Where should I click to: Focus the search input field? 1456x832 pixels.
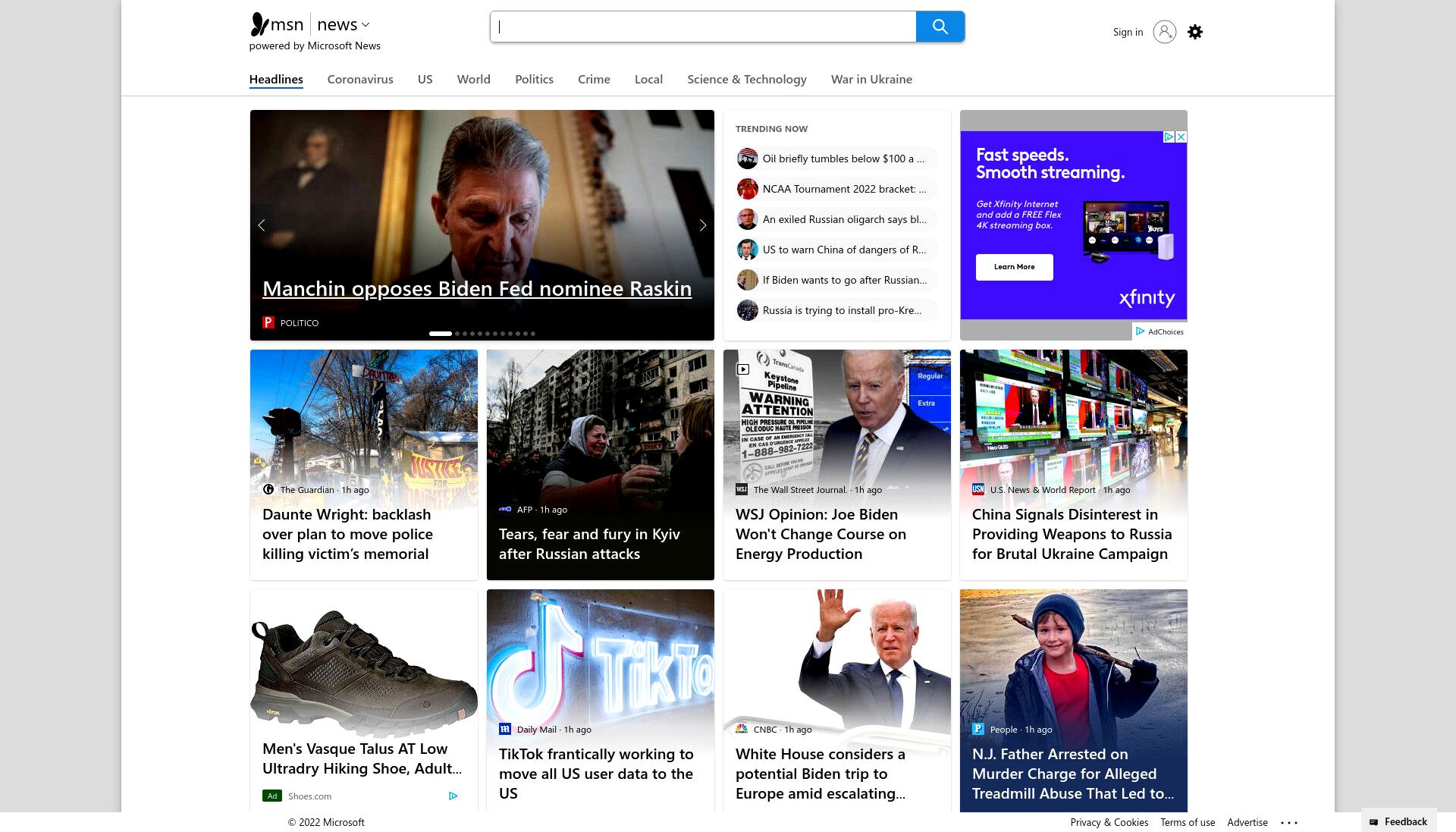(x=703, y=27)
